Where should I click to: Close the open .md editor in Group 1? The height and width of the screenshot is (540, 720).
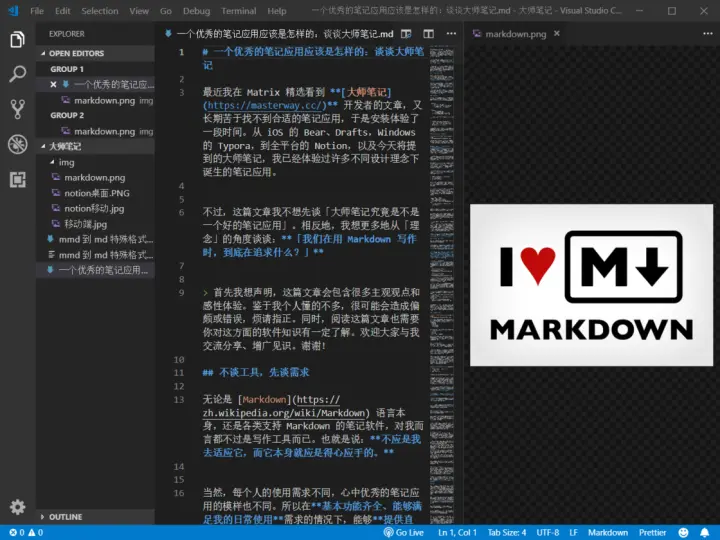coord(53,84)
